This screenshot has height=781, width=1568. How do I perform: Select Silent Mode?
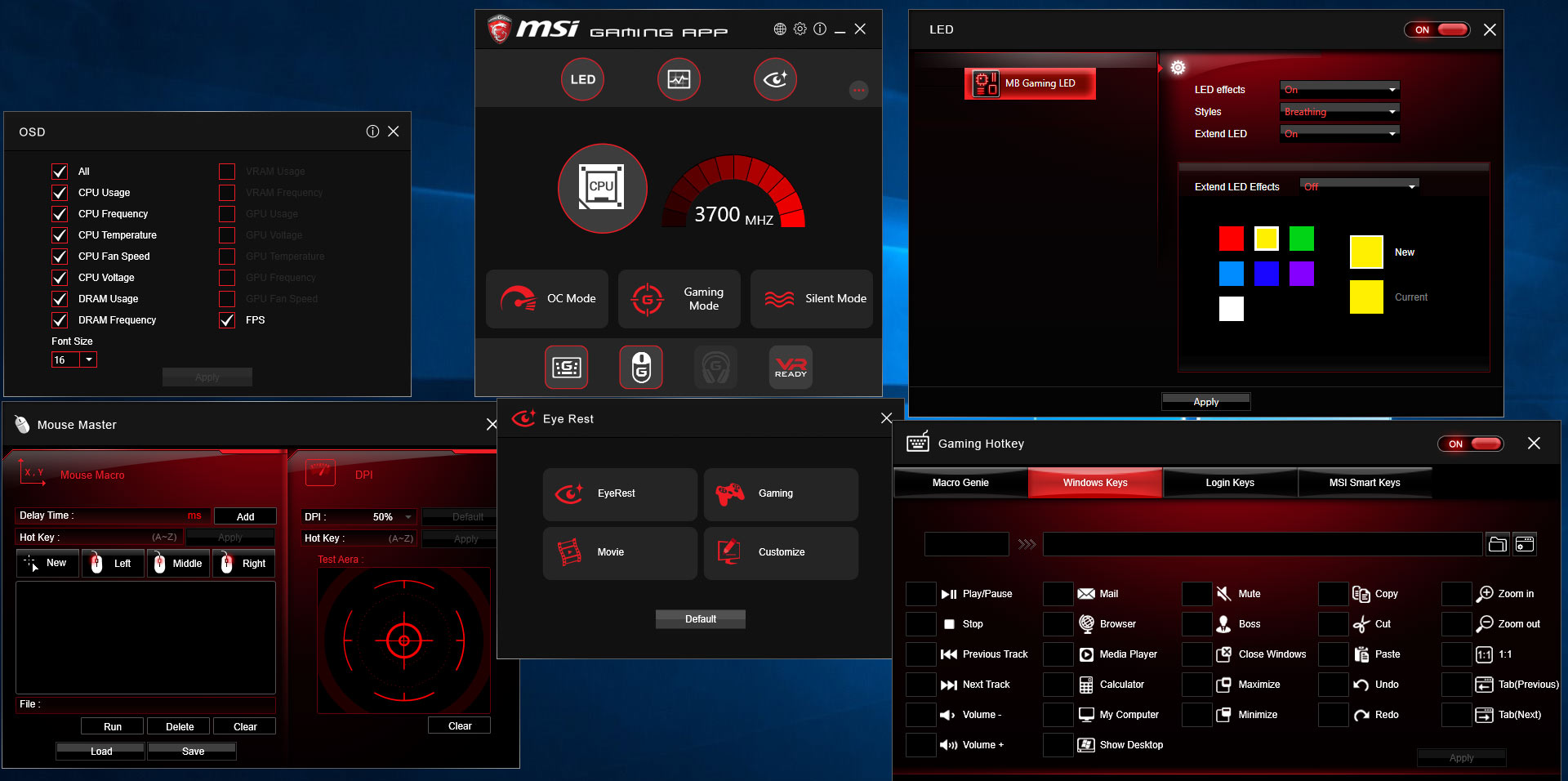812,299
